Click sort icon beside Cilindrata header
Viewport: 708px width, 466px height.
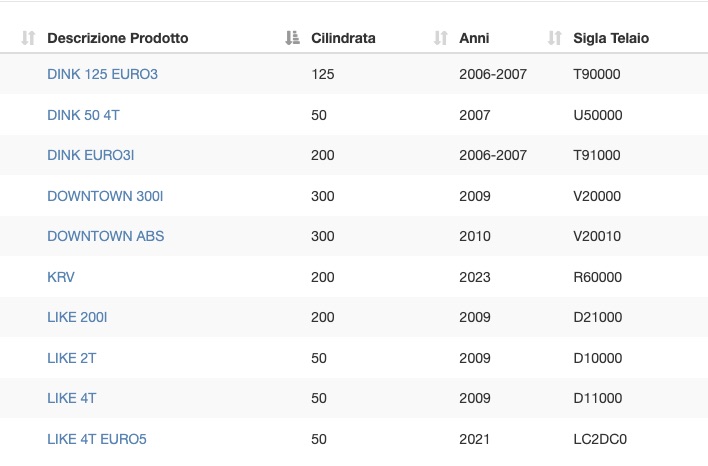[292, 38]
